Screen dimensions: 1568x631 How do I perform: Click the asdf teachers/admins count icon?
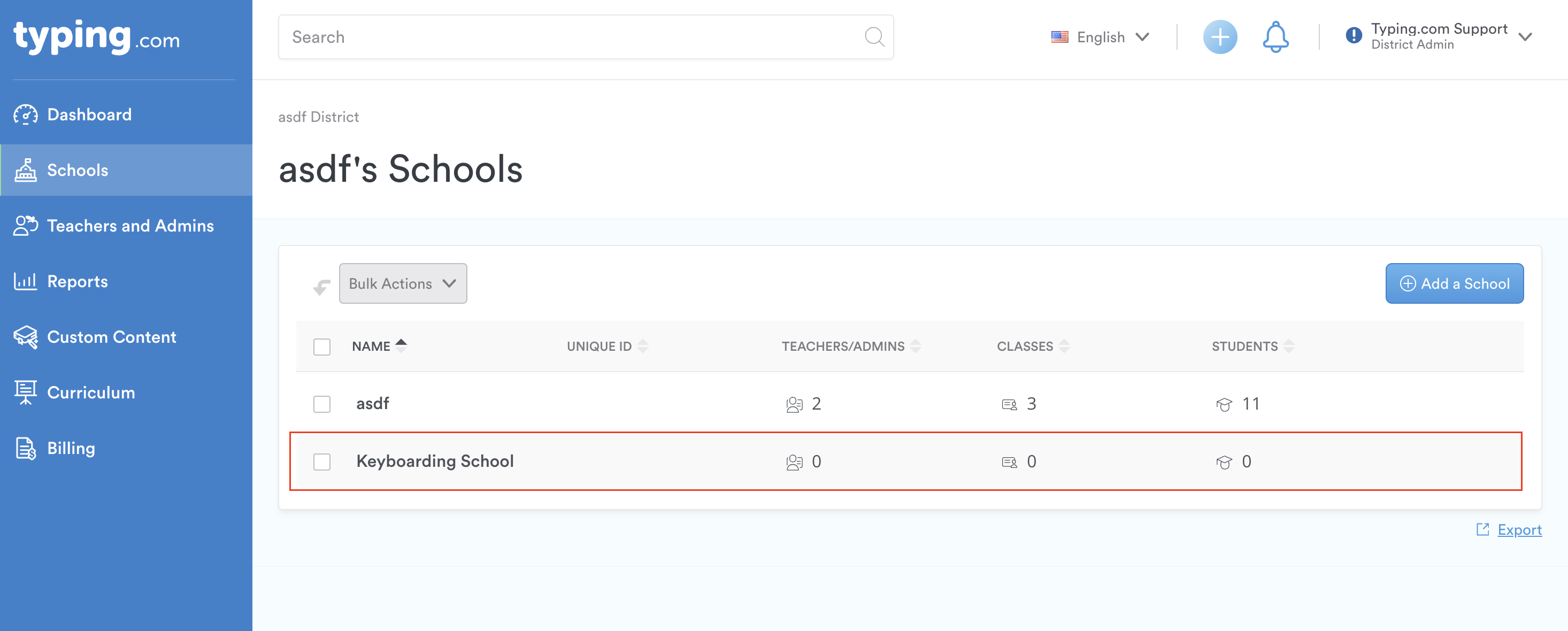[x=794, y=405]
